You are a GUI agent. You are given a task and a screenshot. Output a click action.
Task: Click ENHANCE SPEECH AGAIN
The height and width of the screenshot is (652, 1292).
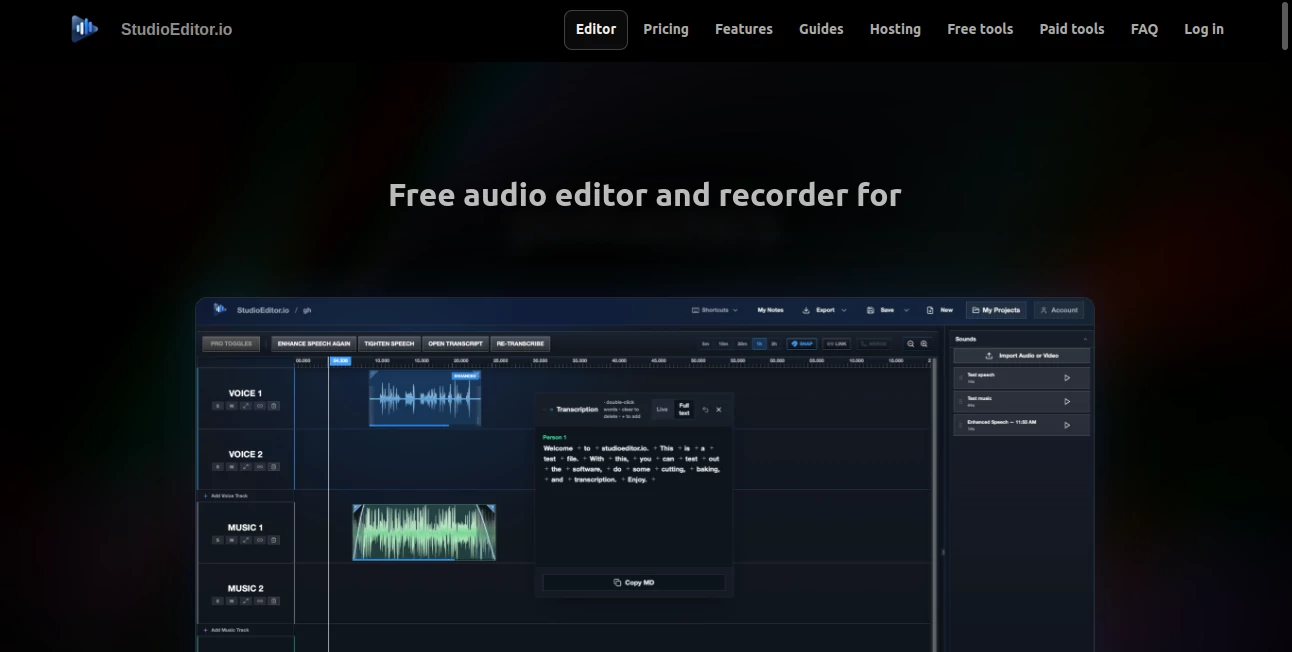[314, 344]
